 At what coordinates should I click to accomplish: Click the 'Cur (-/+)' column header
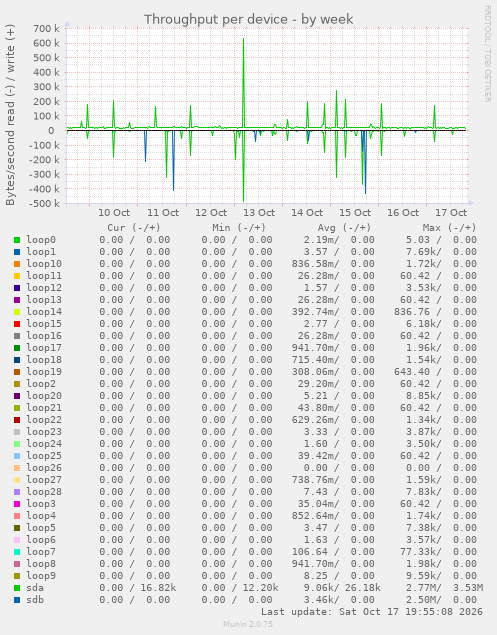tap(134, 228)
